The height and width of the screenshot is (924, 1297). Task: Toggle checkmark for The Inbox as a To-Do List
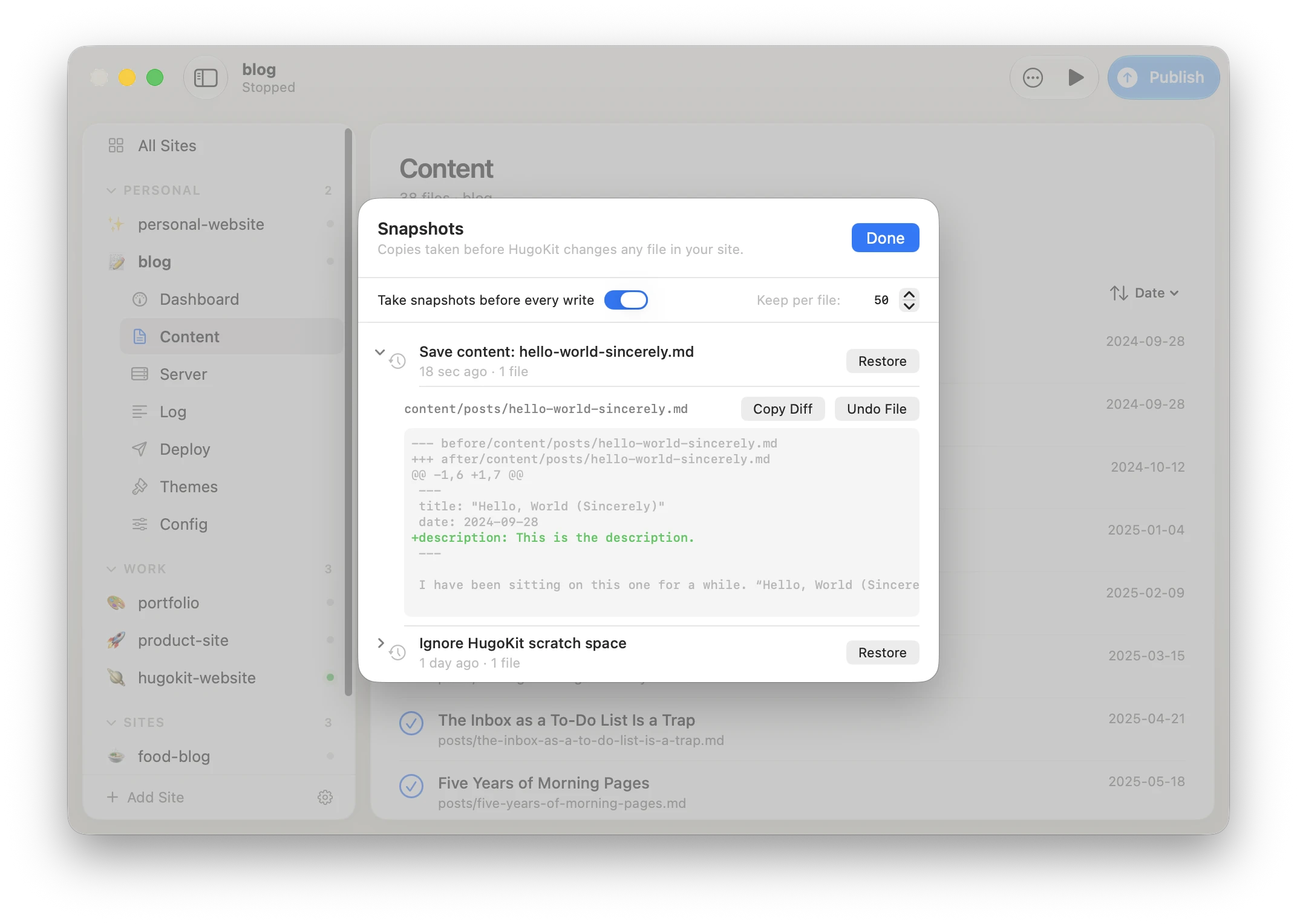411,723
